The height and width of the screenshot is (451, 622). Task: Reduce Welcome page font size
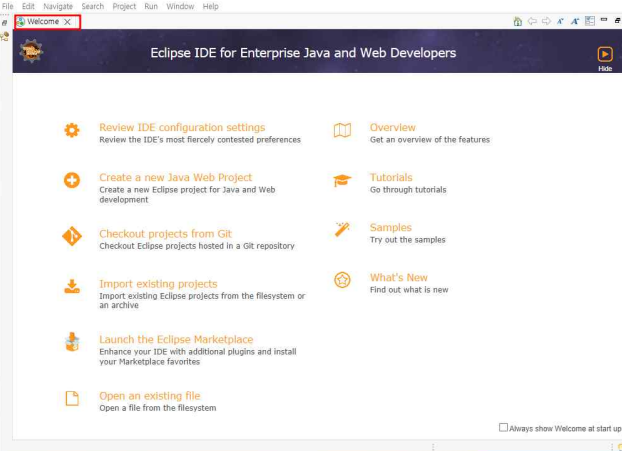coord(560,21)
